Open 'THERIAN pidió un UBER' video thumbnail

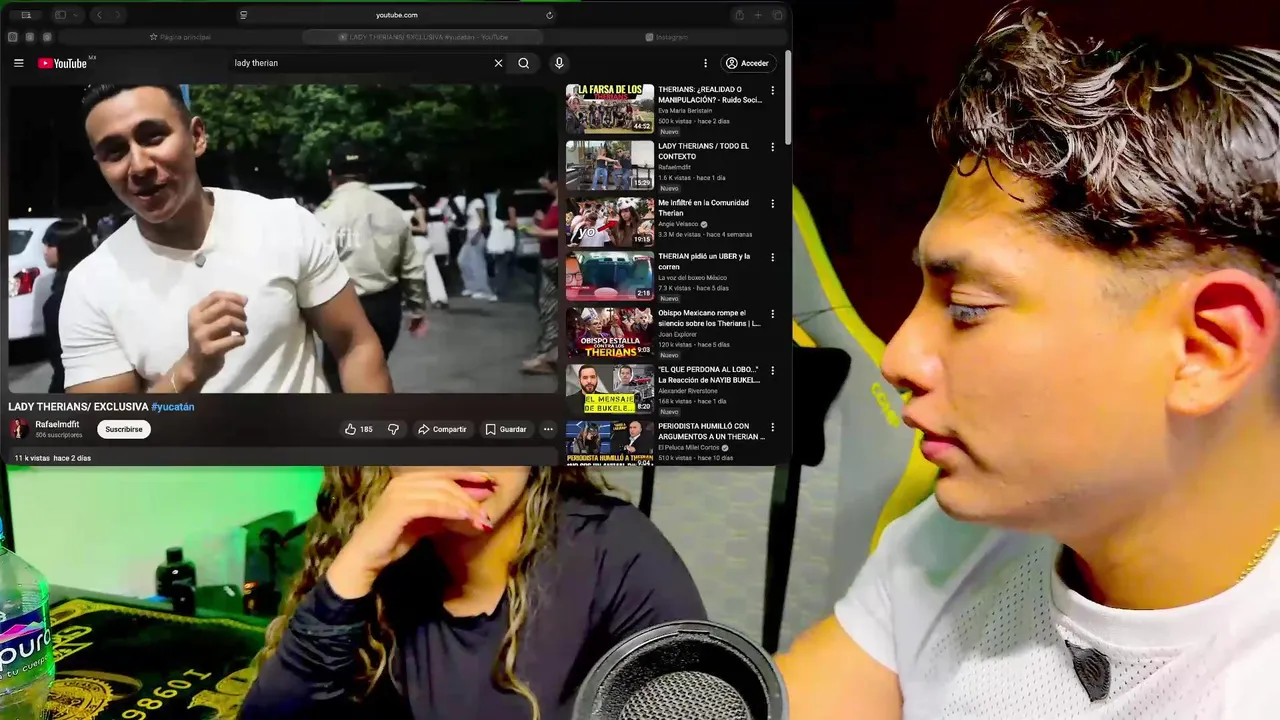click(x=610, y=276)
